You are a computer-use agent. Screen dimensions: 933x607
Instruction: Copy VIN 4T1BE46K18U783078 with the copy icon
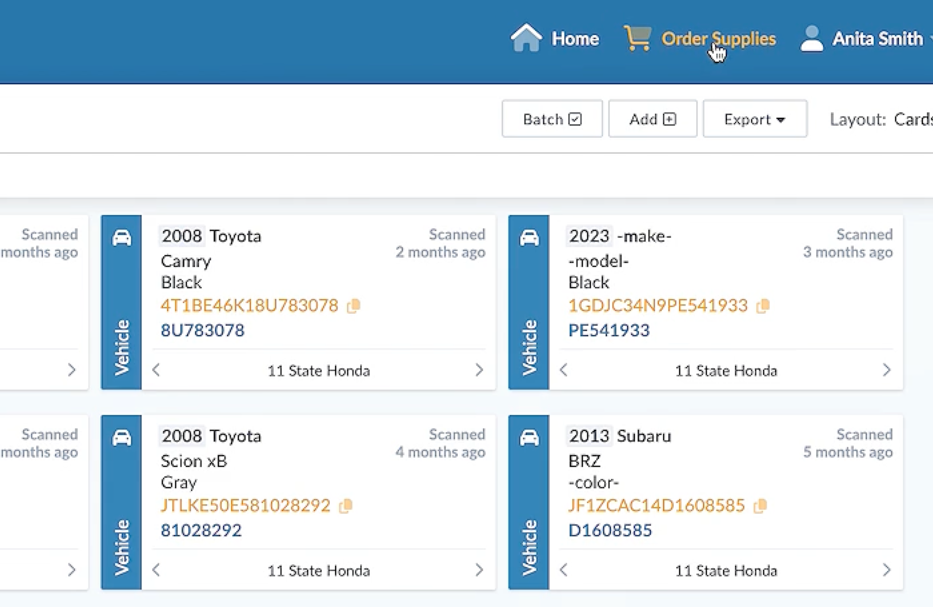pyautogui.click(x=353, y=306)
